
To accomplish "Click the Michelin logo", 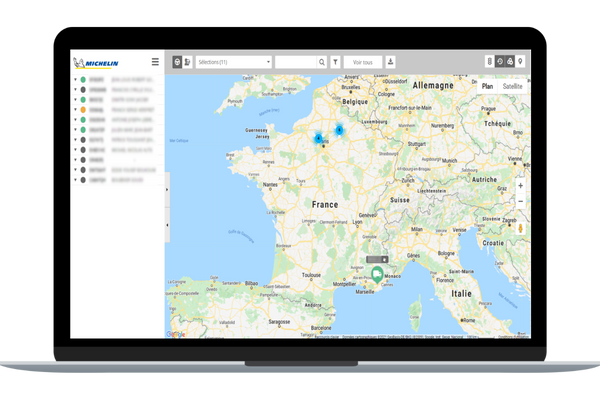I will (x=96, y=63).
